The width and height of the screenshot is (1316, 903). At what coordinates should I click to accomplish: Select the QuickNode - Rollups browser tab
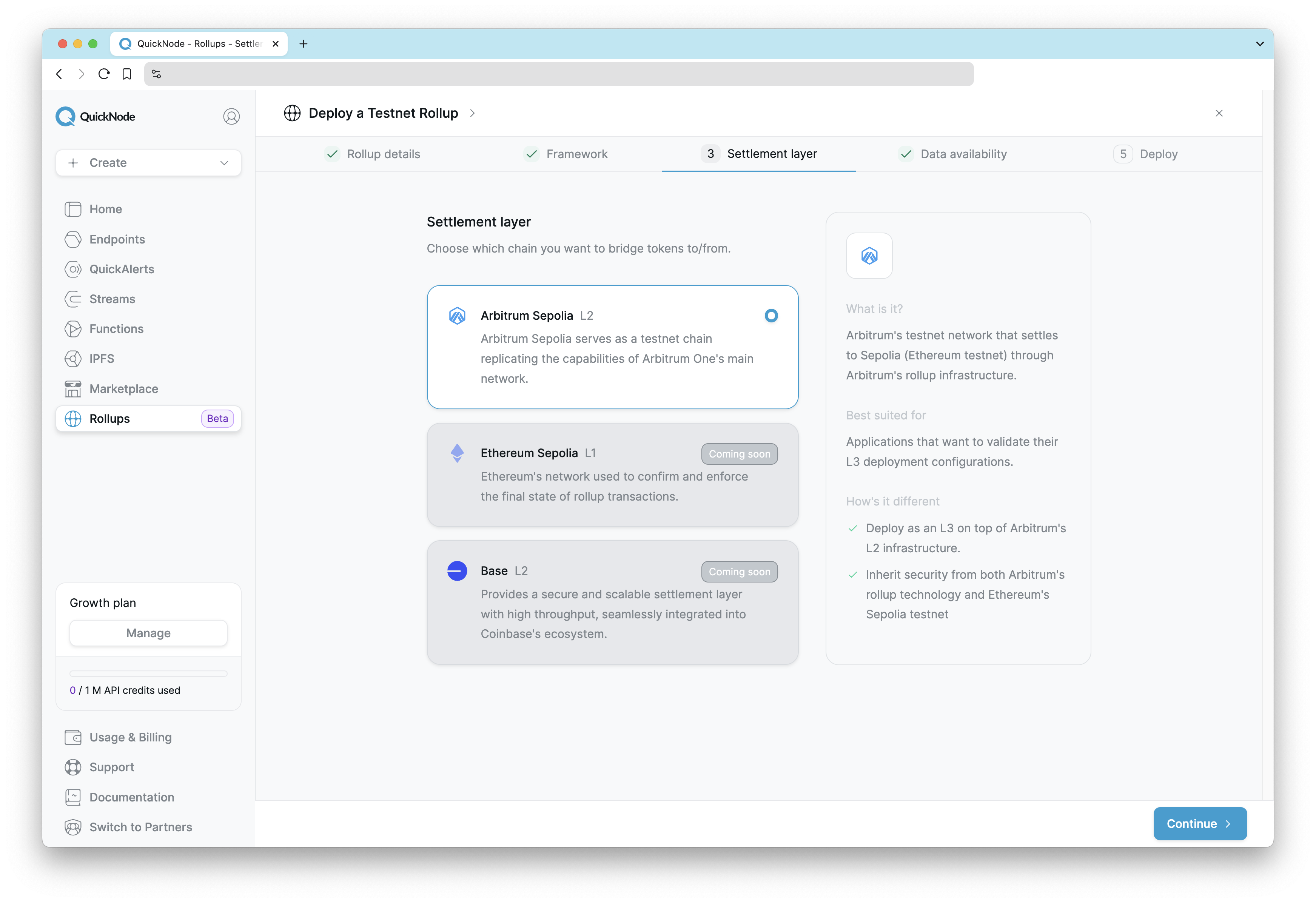(x=199, y=43)
